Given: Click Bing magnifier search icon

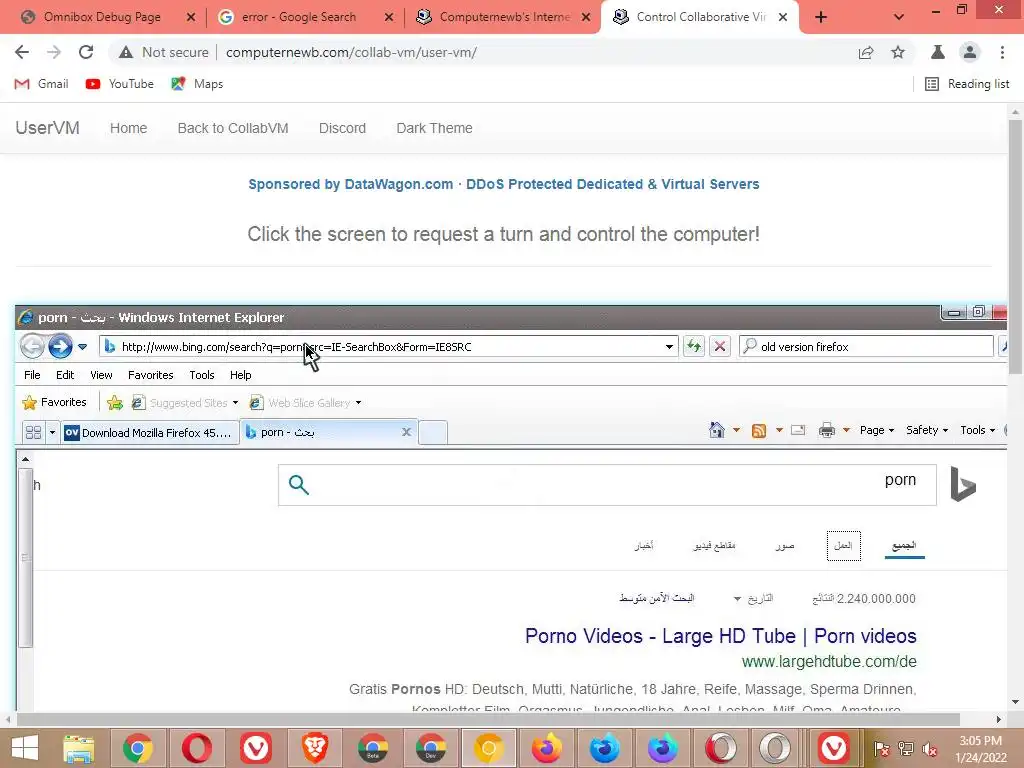Looking at the screenshot, I should click(x=298, y=485).
